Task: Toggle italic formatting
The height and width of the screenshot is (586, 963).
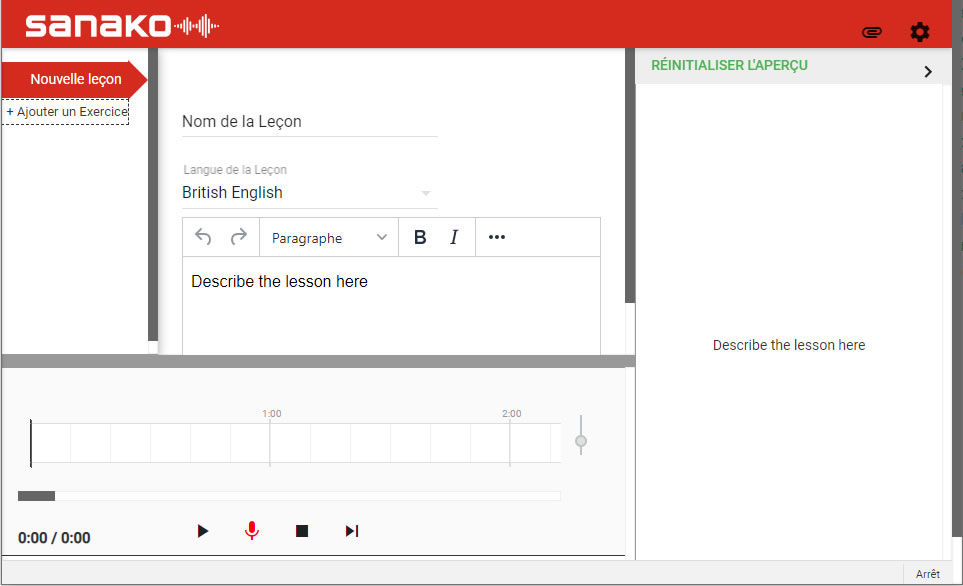Action: pyautogui.click(x=454, y=237)
